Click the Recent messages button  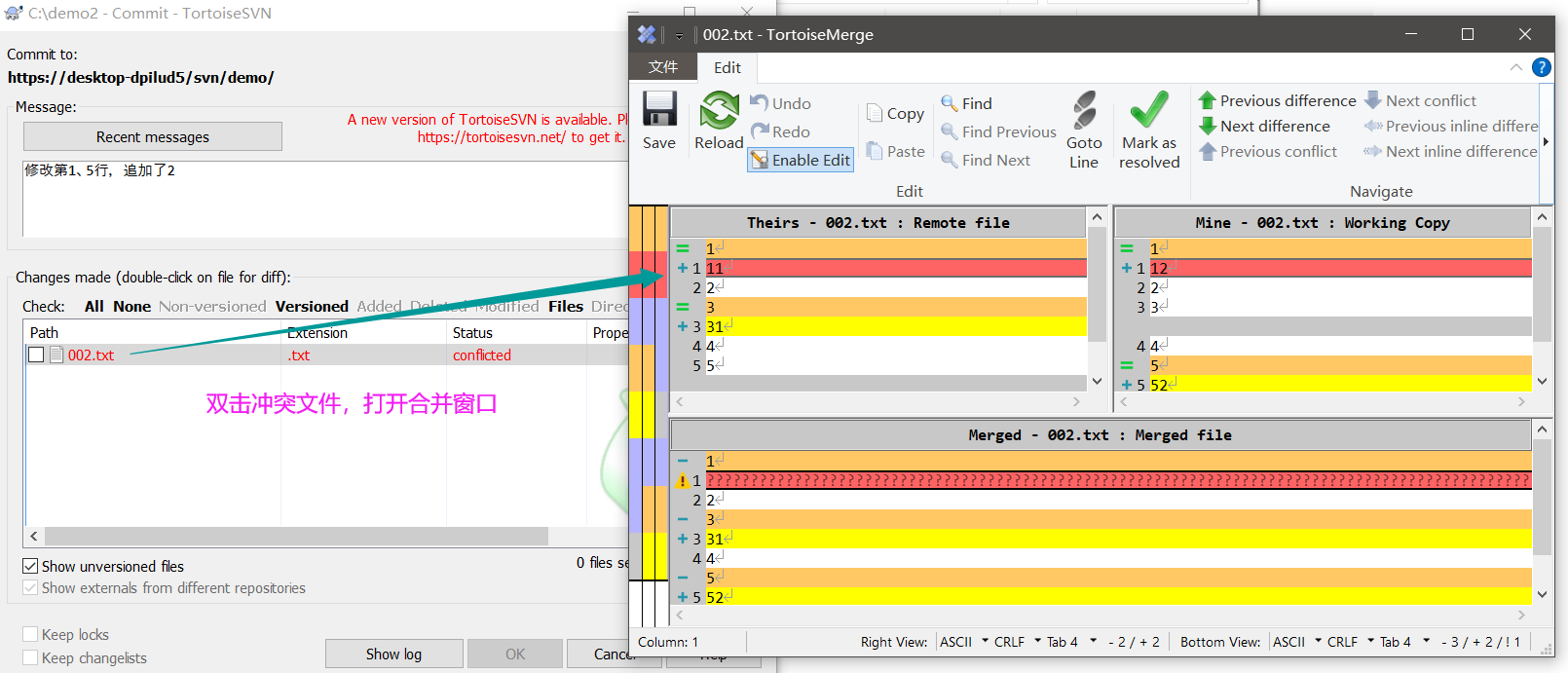click(153, 136)
